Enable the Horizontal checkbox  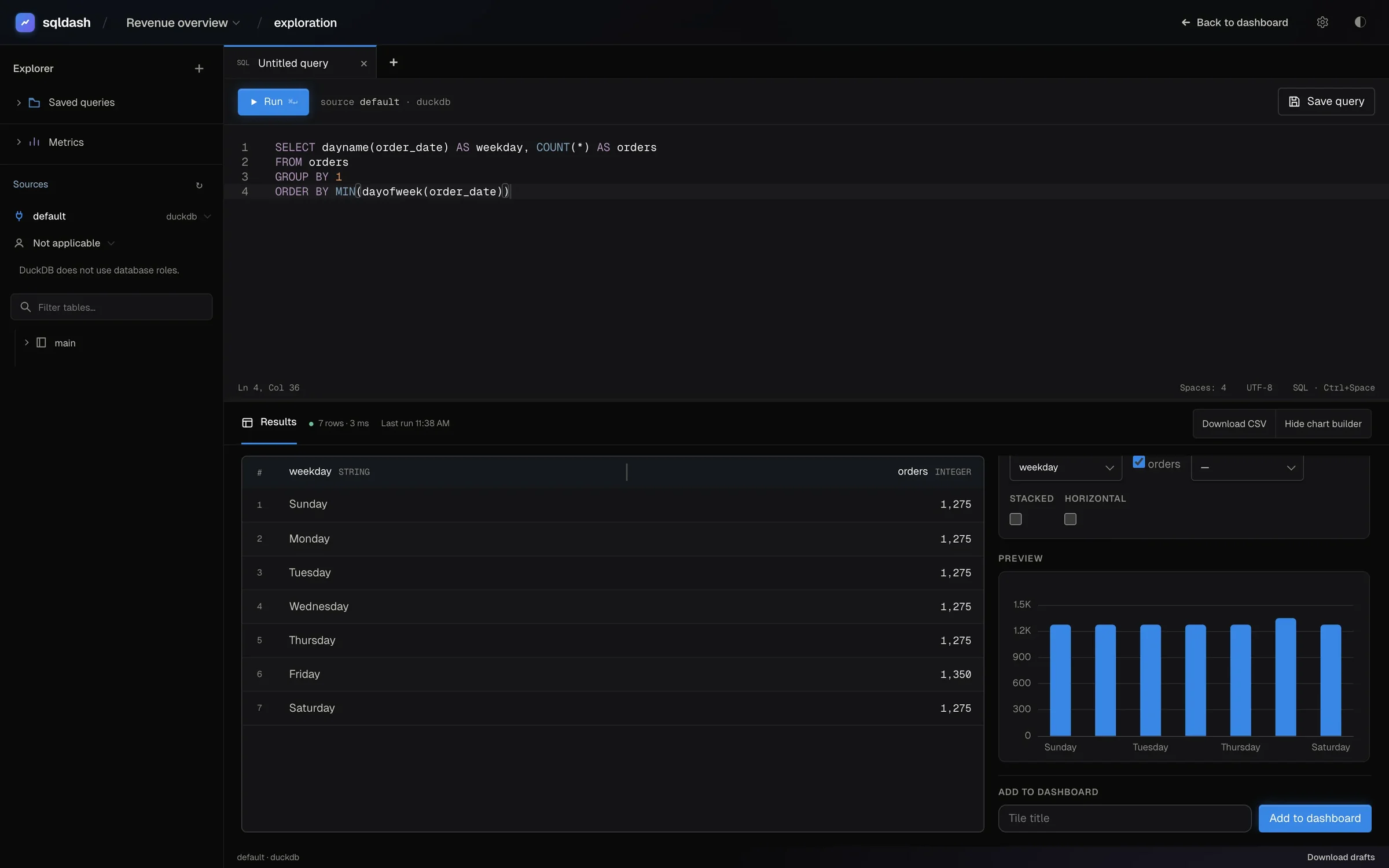(1070, 519)
